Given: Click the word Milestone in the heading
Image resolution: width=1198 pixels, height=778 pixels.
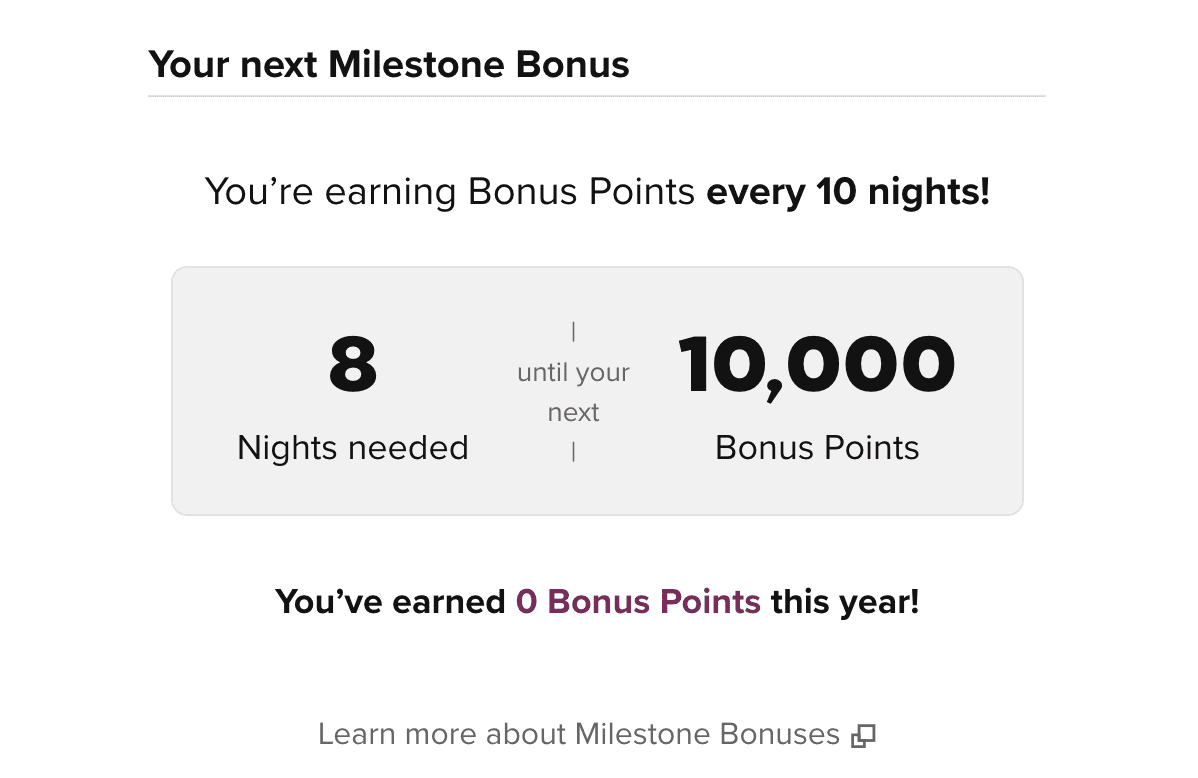Looking at the screenshot, I should pyautogui.click(x=416, y=64).
